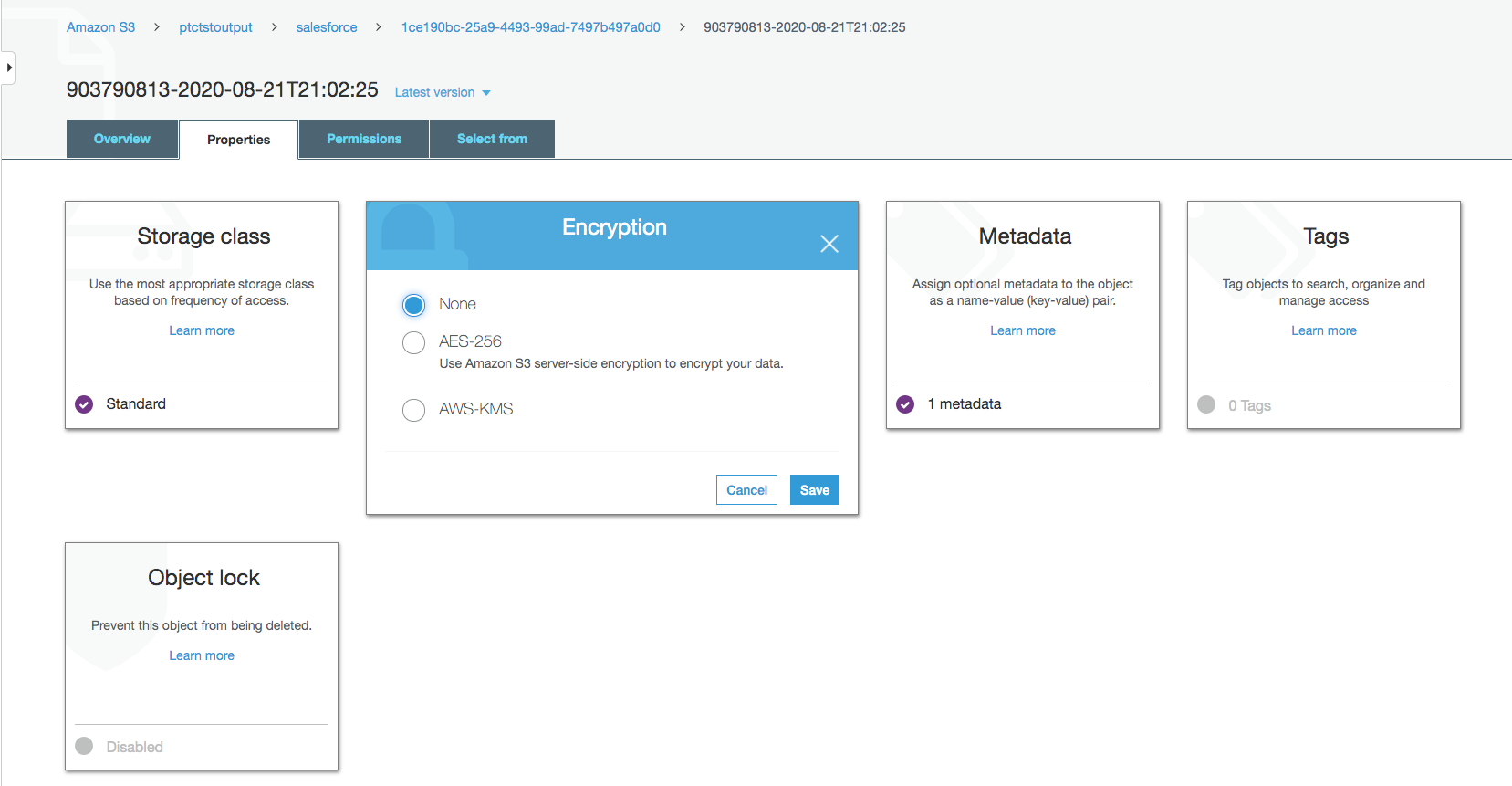Close the Encryption panel with X icon
This screenshot has width=1512, height=786.
click(829, 244)
